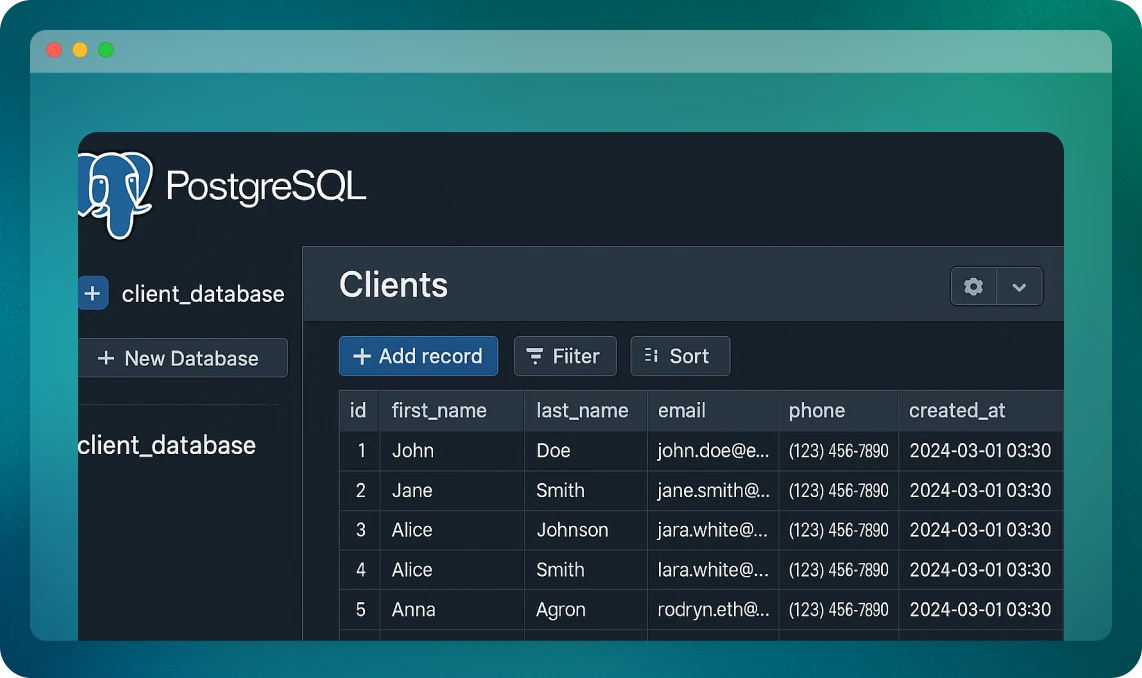1142x678 pixels.
Task: Select client_database in the lower sidebar
Action: pos(167,446)
